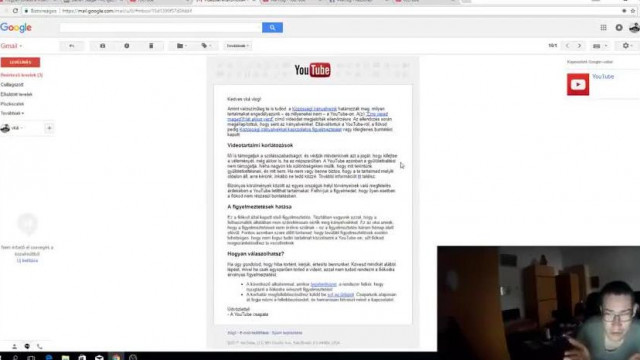Screen dimensions: 640x360
Task: Open the Továbbiak actions dropdown in toolbar
Action: pos(238,46)
